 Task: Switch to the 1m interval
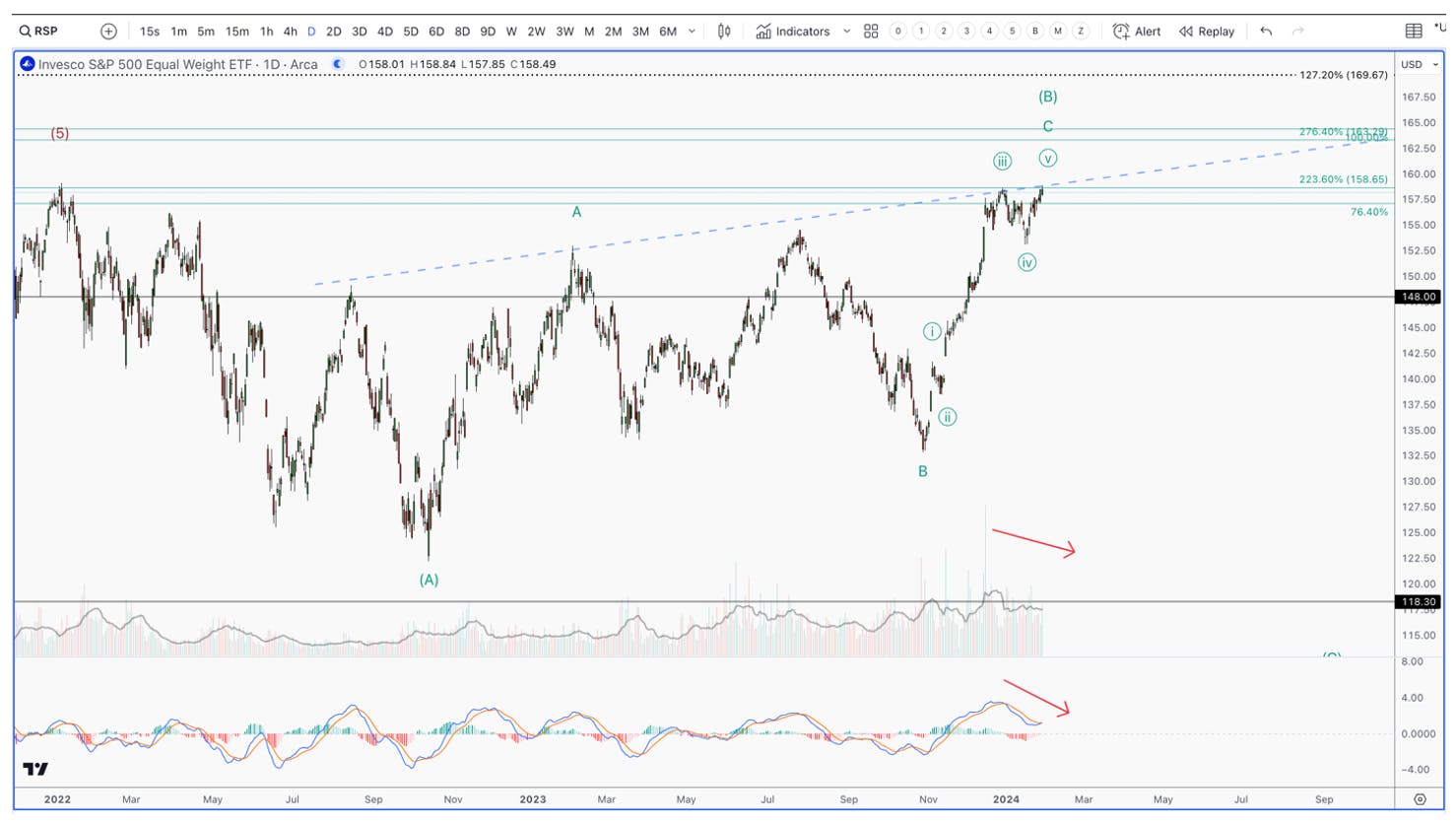(178, 32)
